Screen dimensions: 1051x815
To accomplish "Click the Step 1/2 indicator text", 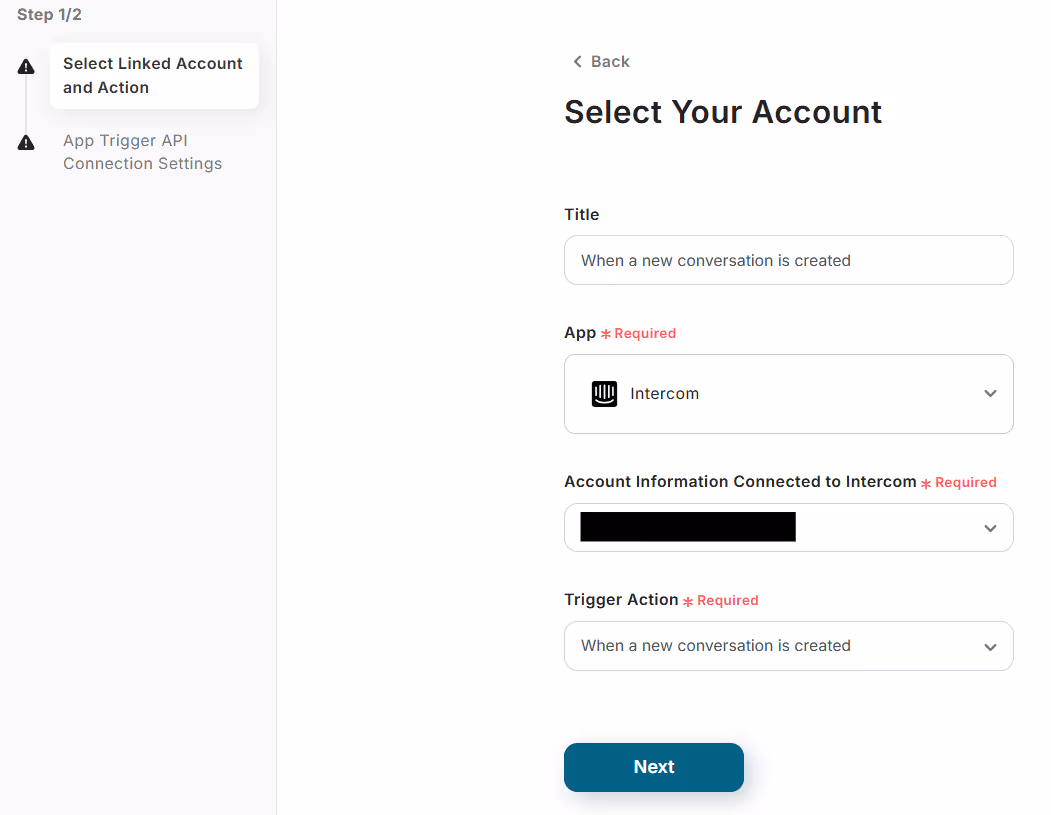I will pyautogui.click(x=49, y=15).
